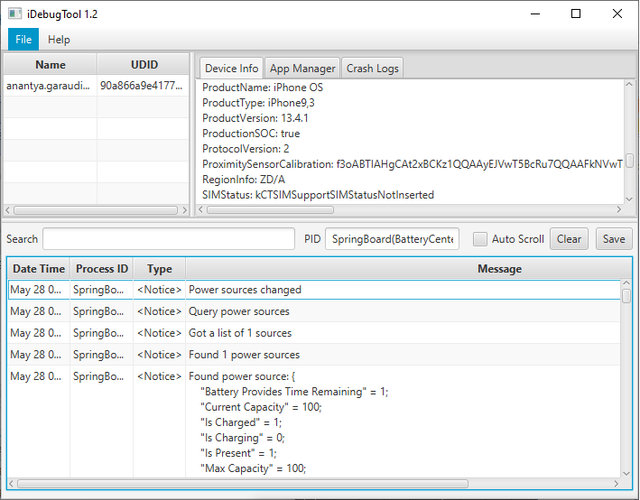Select the 'Got a list of 1 sources' row
The width and height of the screenshot is (640, 500).
pos(314,333)
